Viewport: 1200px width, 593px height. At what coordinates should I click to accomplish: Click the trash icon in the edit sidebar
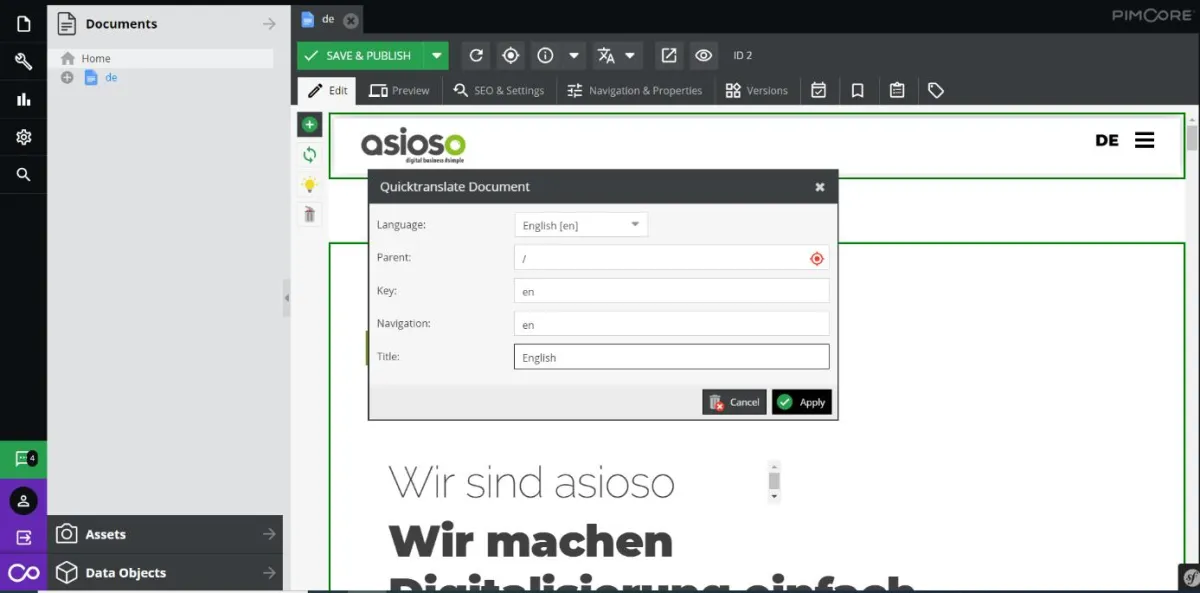pos(310,213)
